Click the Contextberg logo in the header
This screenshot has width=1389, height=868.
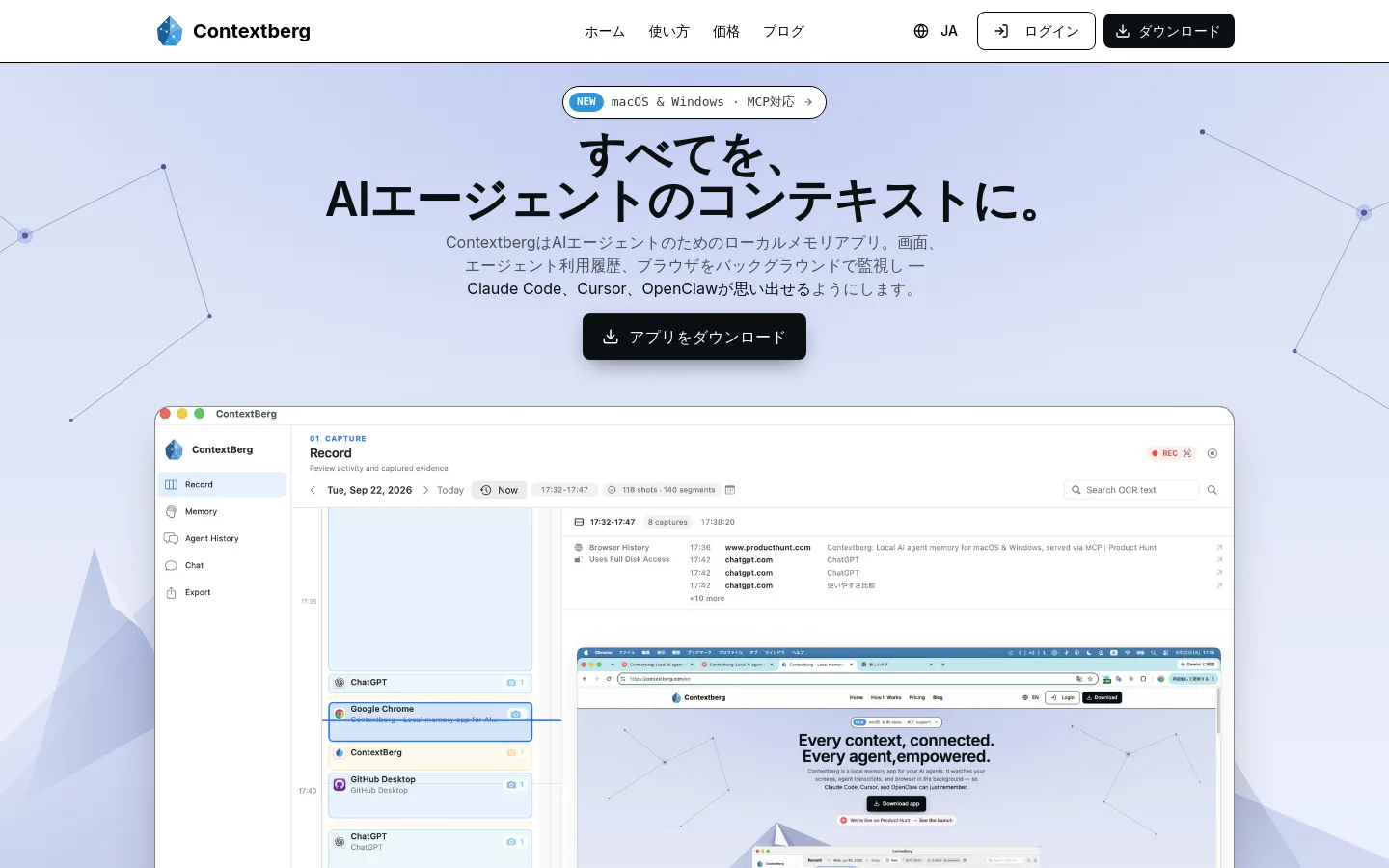coord(233,31)
